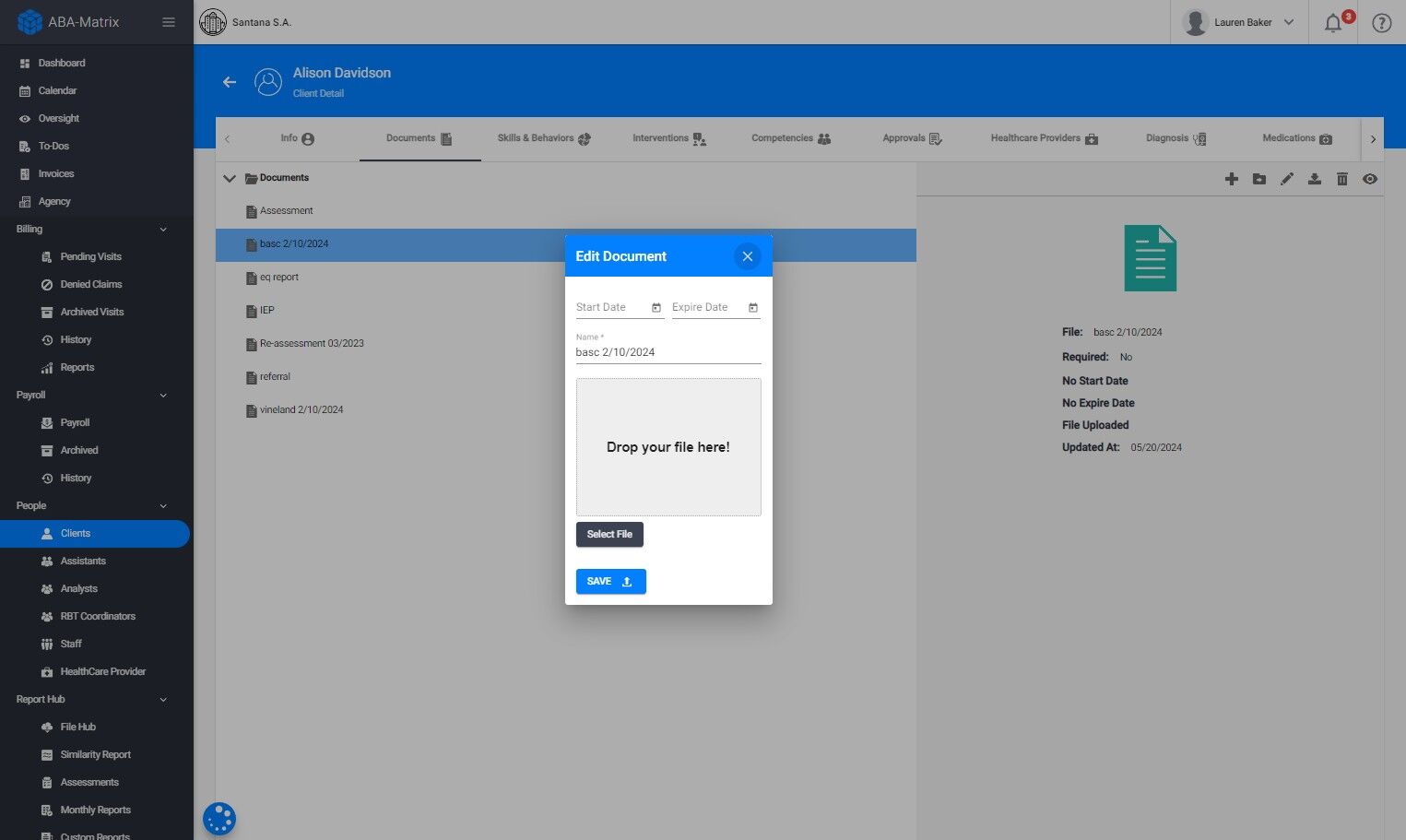Screen dimensions: 1406x840
Task: Switch to the Diagnosis tab
Action: coord(1176,138)
